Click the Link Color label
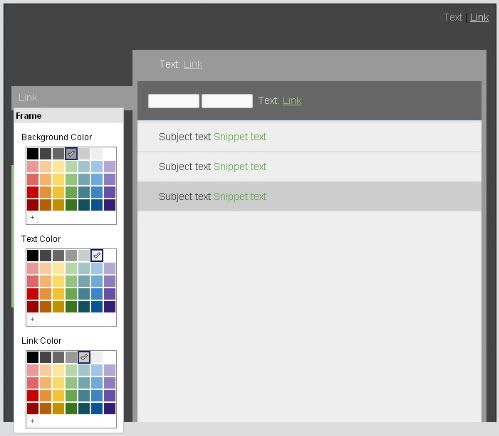The width and height of the screenshot is (499, 436). [x=41, y=341]
